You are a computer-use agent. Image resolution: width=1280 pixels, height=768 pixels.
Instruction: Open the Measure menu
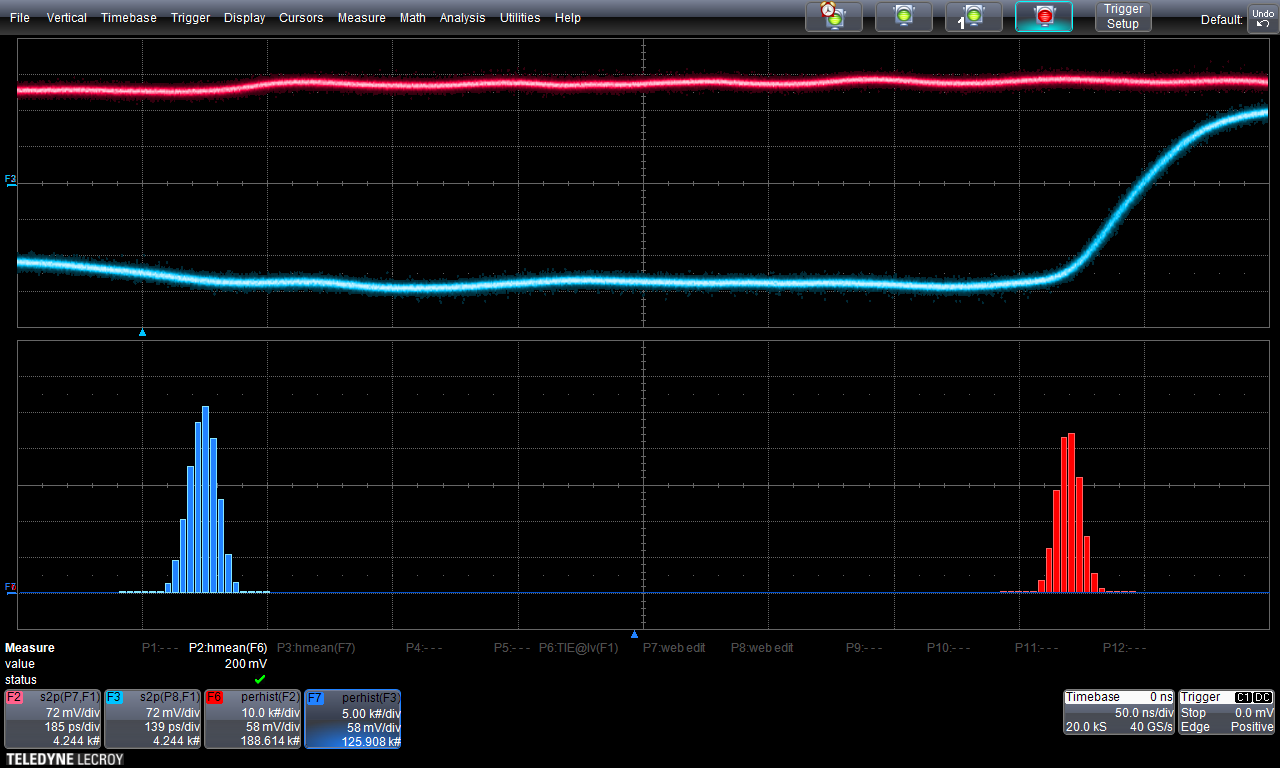tap(362, 18)
